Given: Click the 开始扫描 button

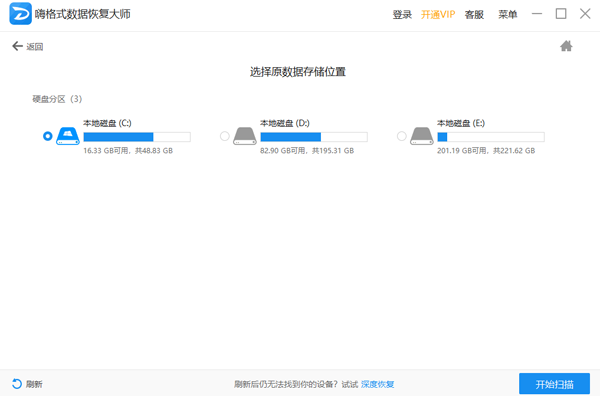Looking at the screenshot, I should [x=554, y=384].
